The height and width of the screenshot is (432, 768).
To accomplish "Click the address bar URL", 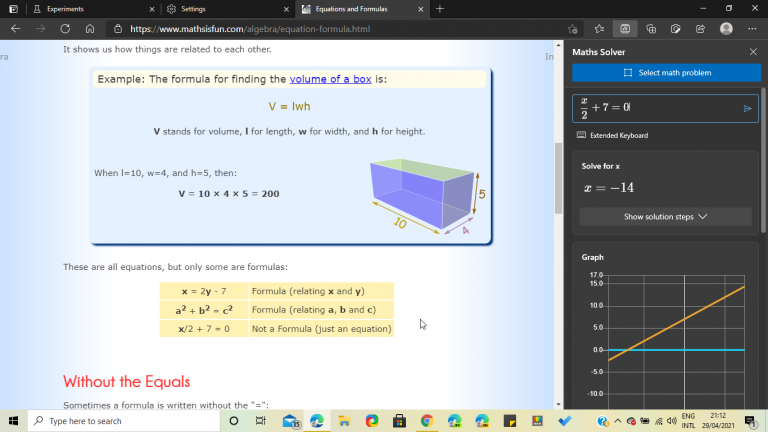I will [x=250, y=29].
